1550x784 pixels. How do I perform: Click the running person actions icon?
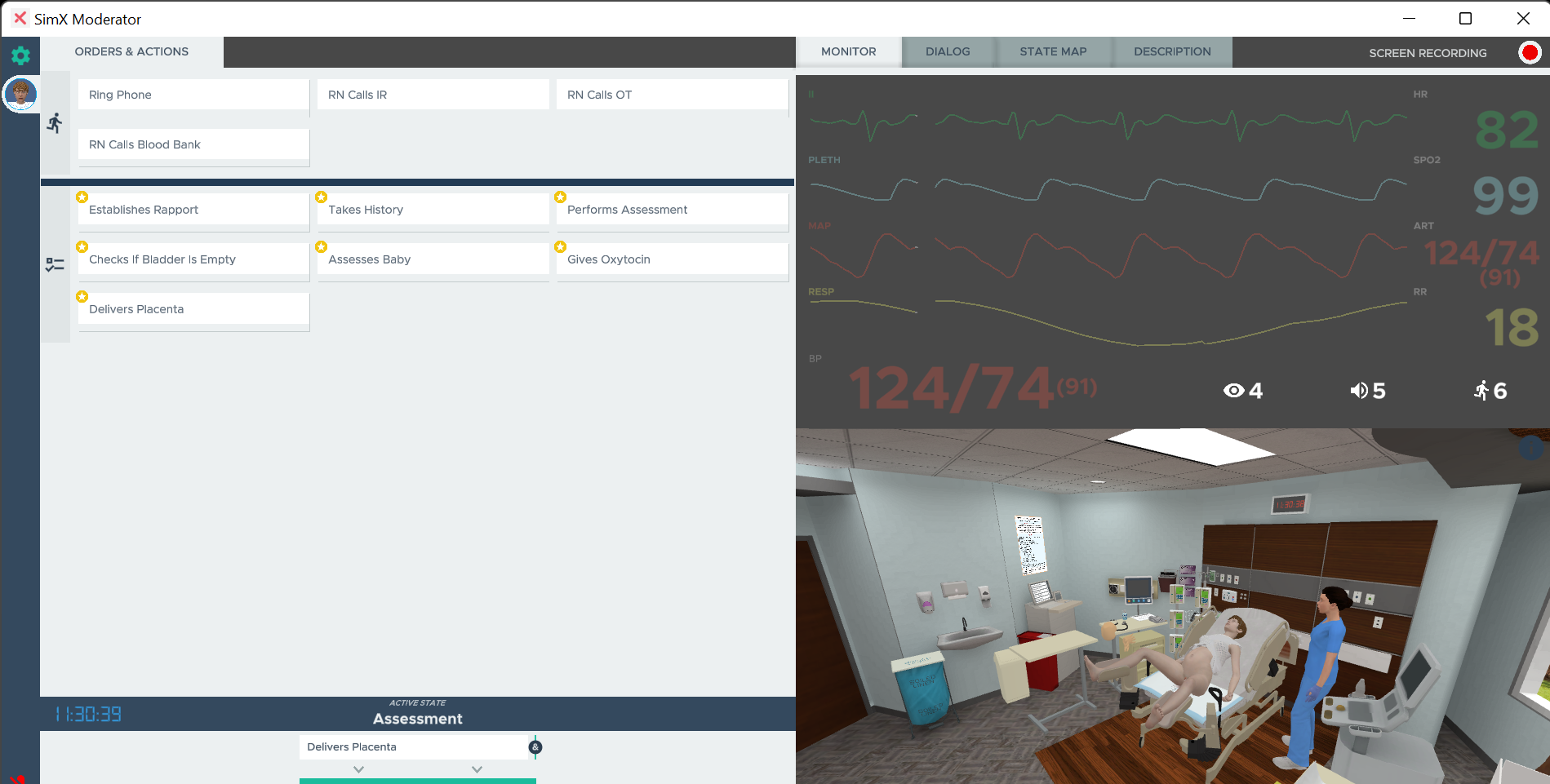pos(55,123)
